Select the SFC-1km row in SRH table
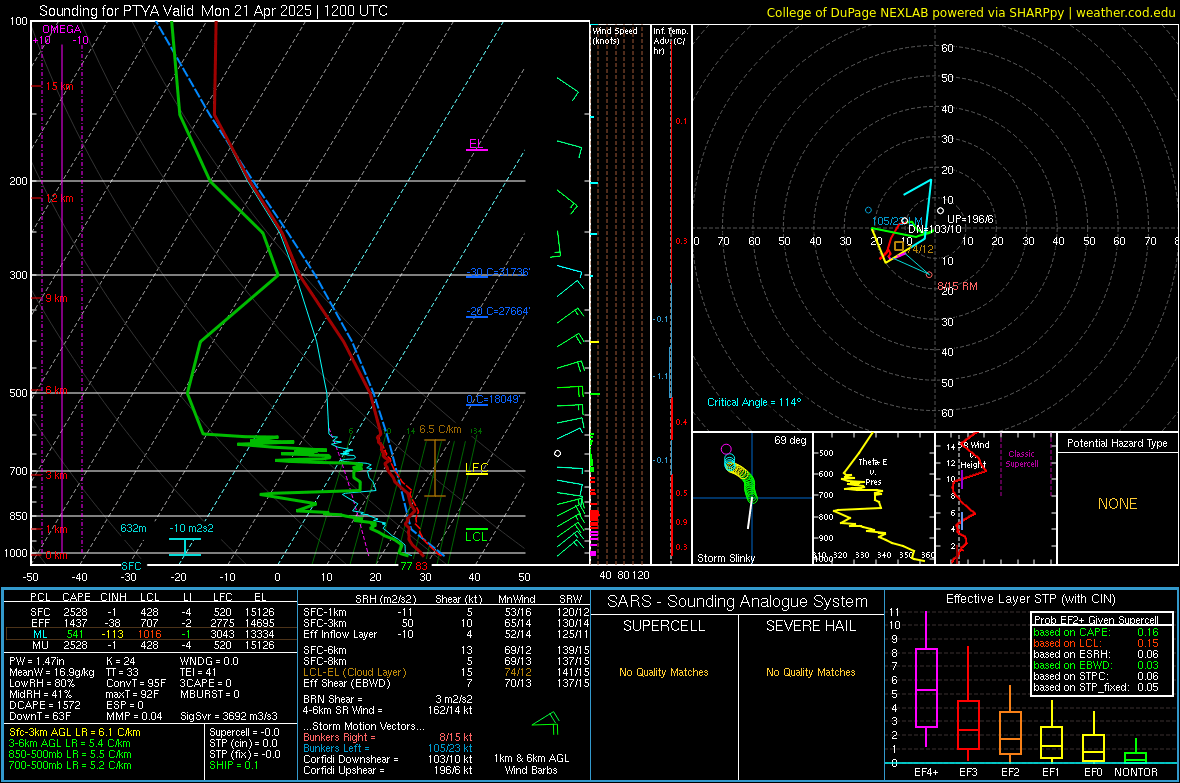 pos(445,612)
